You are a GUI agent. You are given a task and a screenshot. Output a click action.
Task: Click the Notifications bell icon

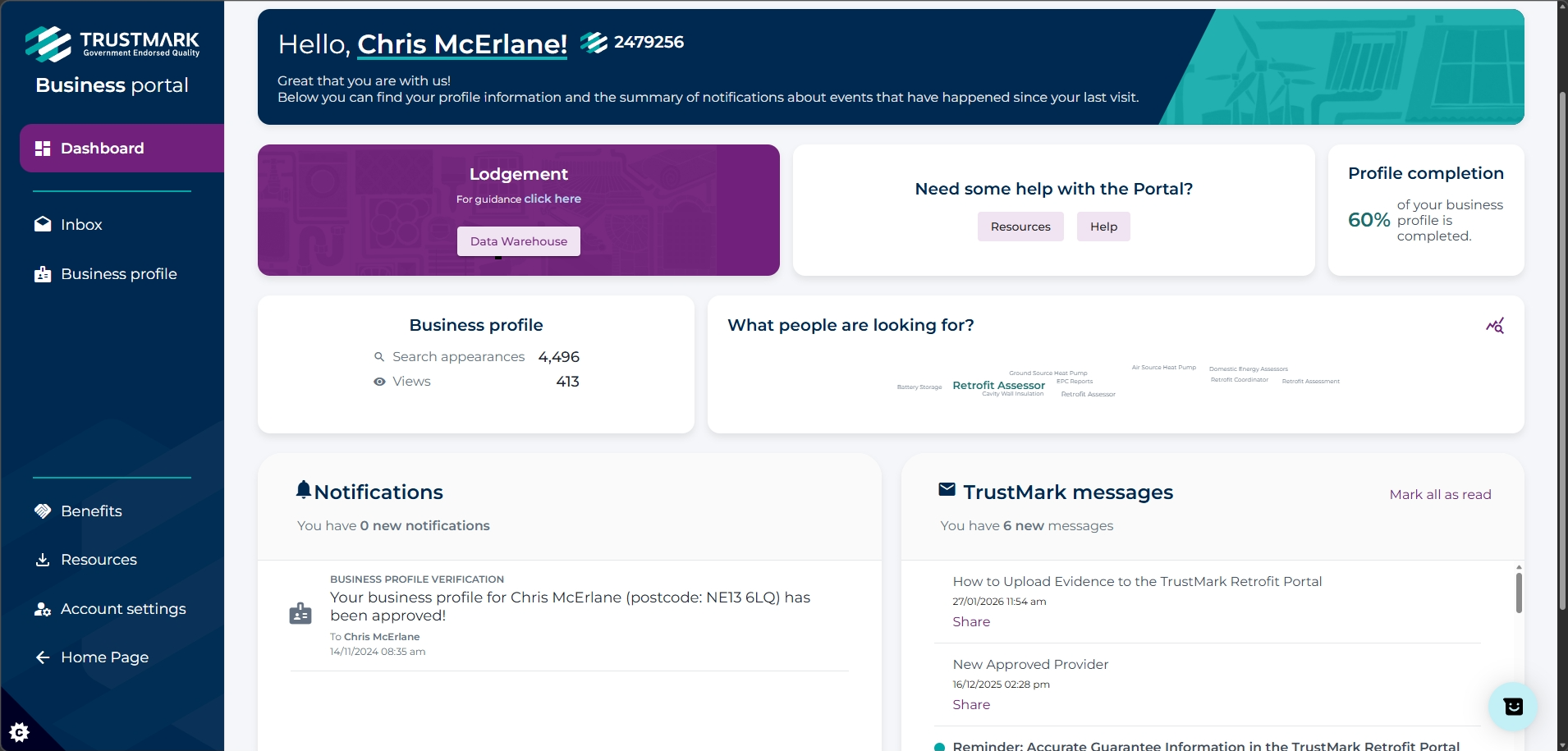click(304, 490)
